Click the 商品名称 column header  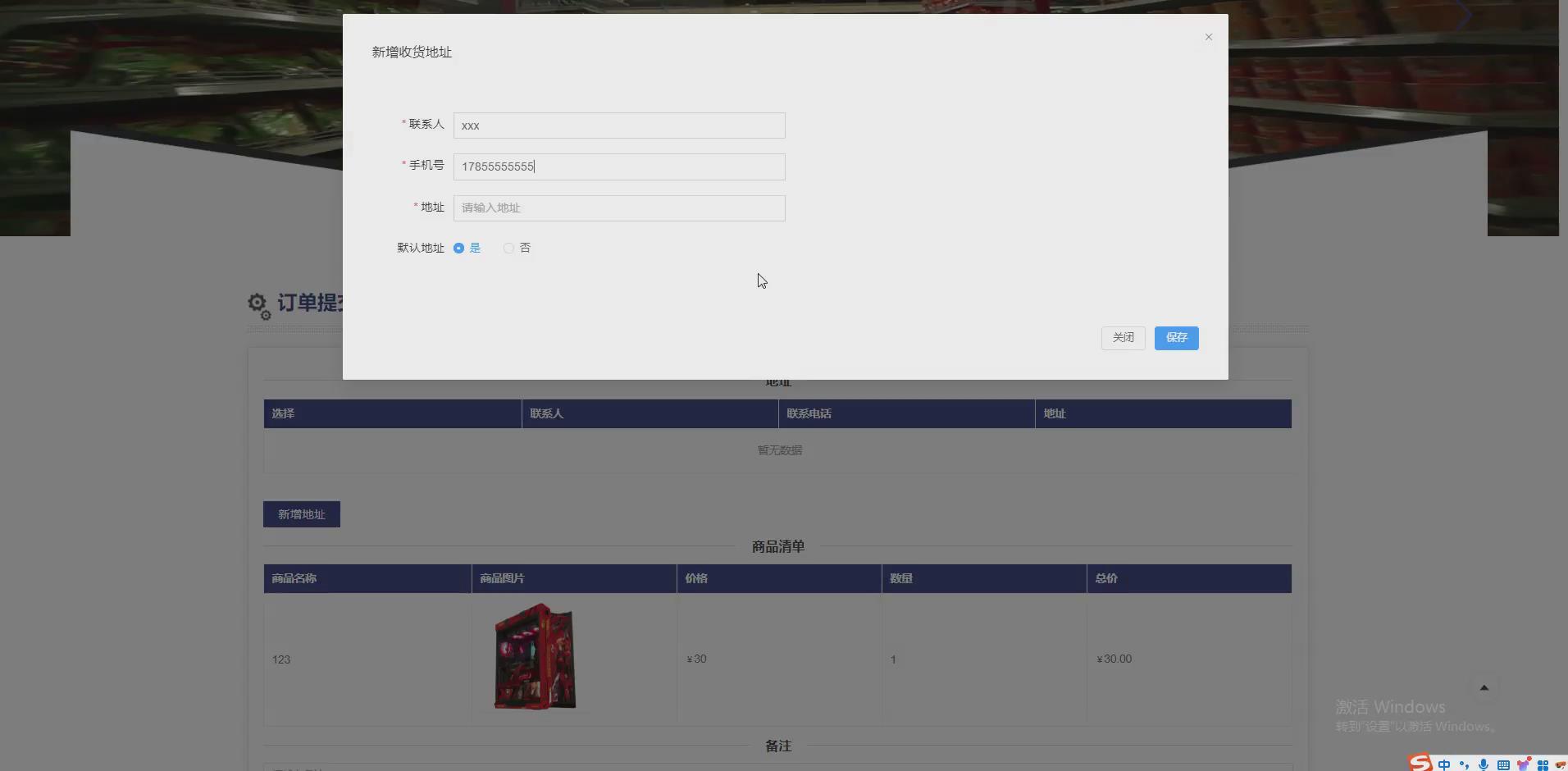click(x=367, y=578)
